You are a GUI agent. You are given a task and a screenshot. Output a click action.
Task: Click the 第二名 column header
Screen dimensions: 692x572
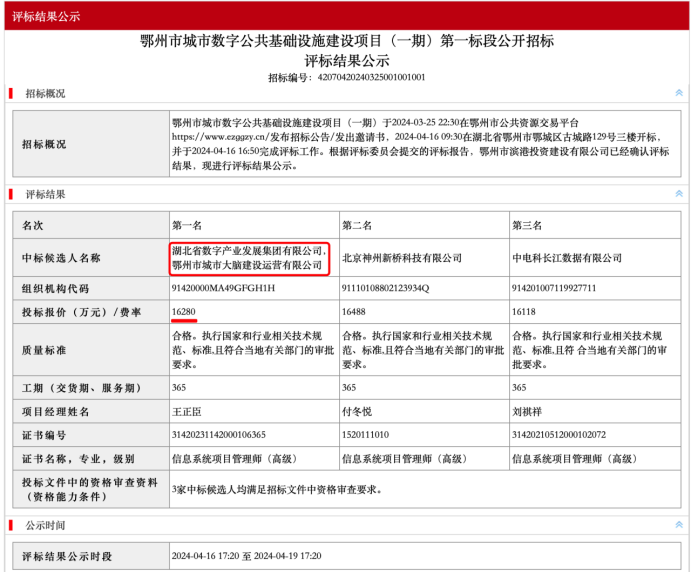357,226
